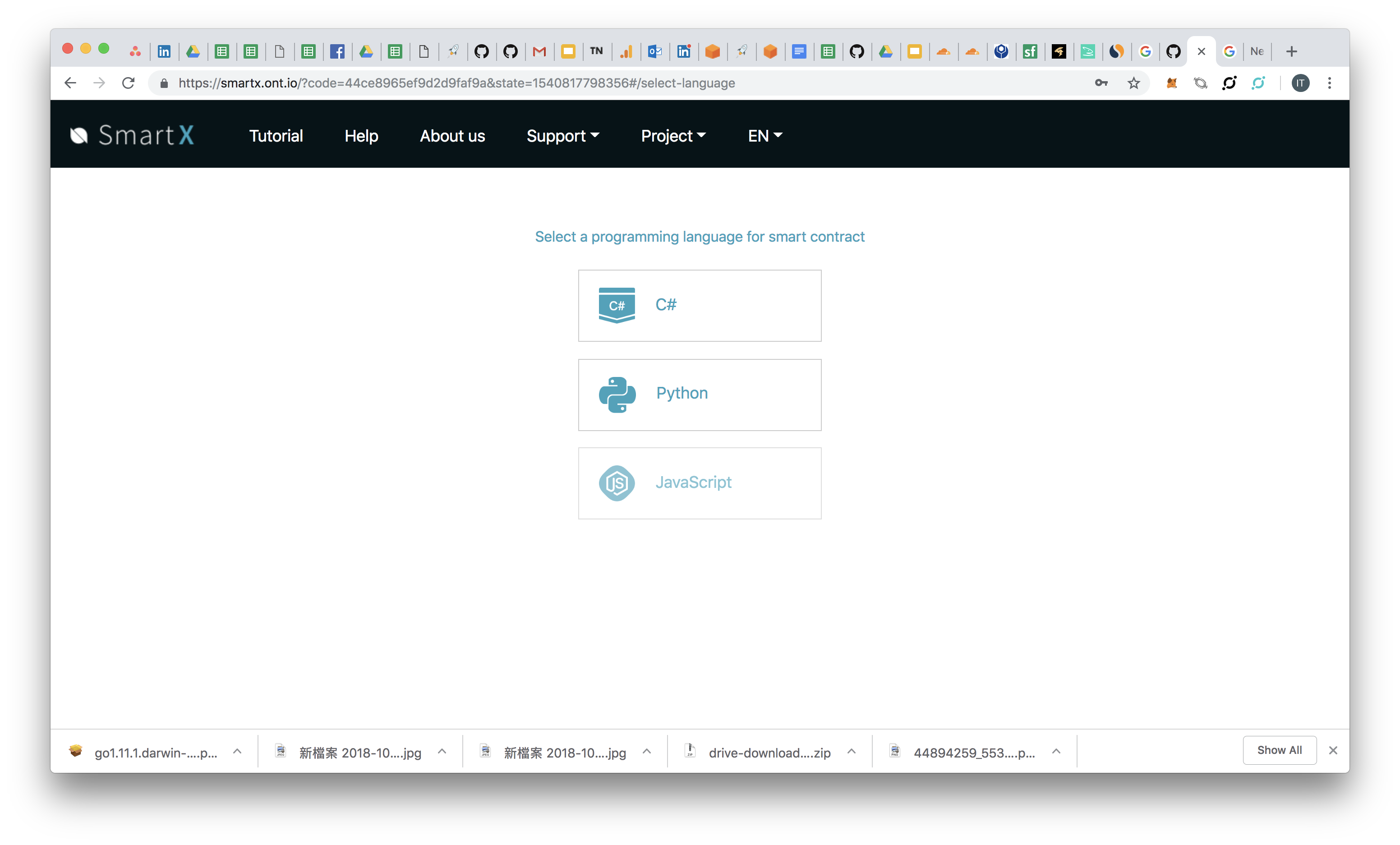Click the password key icon in address bar
1400x845 pixels.
(1101, 83)
